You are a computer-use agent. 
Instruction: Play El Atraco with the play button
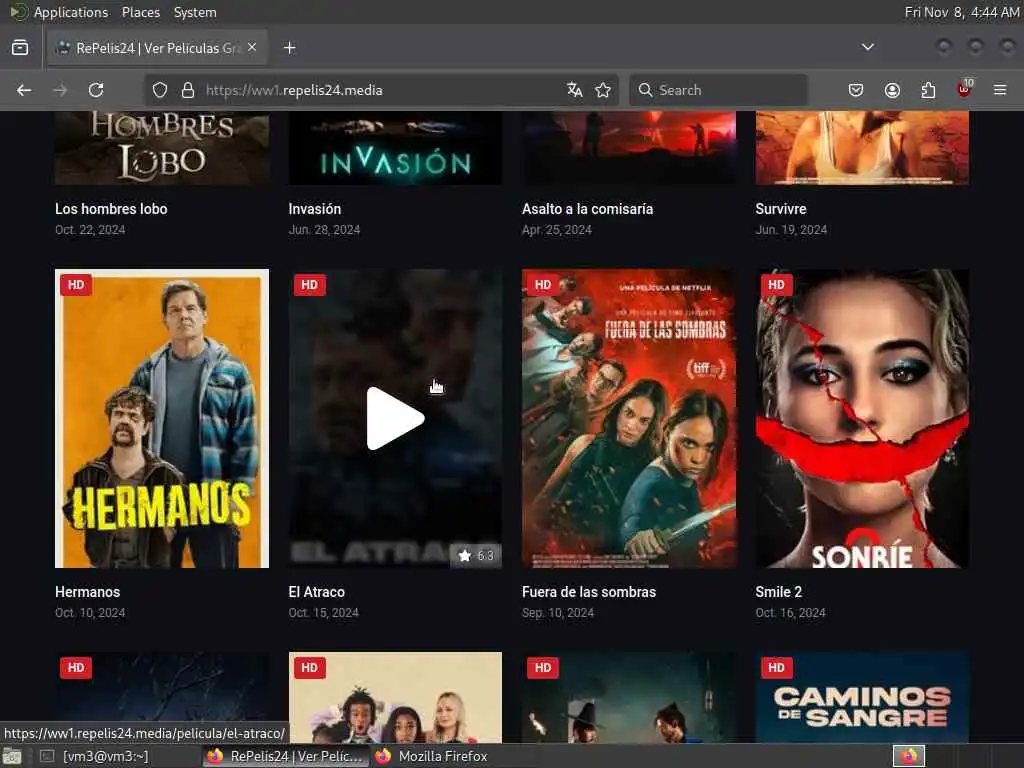coord(395,419)
